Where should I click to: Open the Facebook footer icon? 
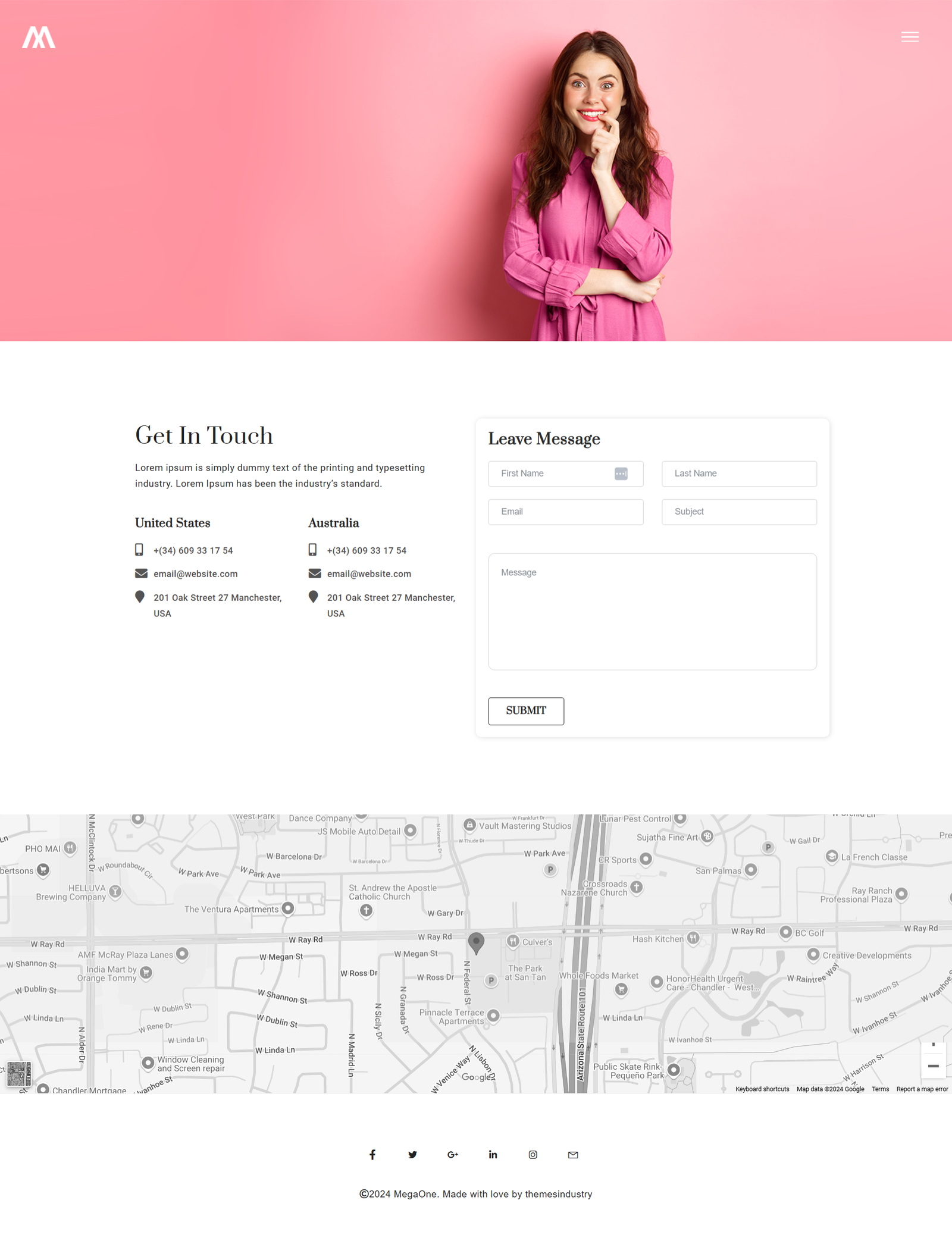click(372, 1155)
